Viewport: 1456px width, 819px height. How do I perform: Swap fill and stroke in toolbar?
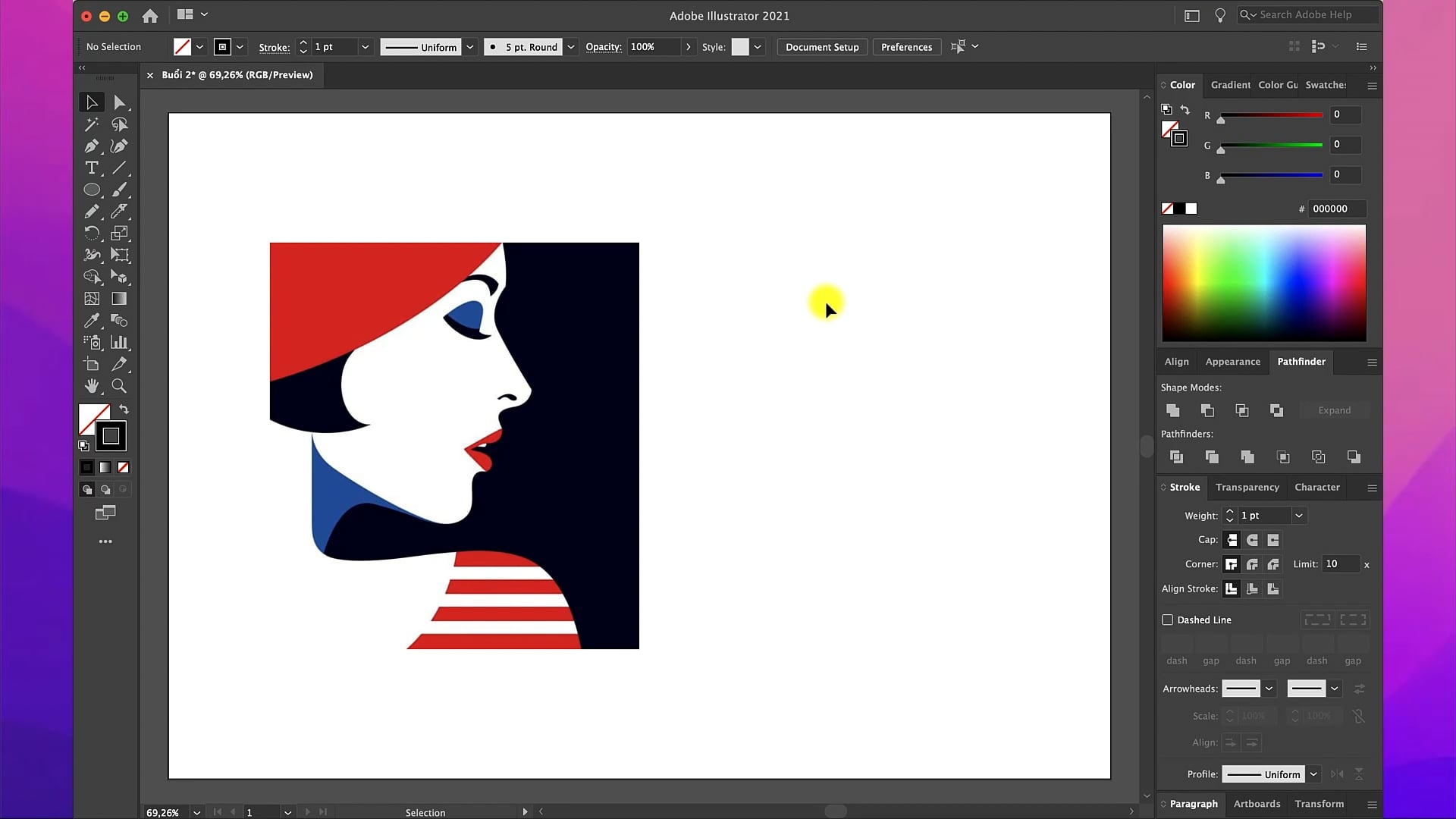click(124, 409)
